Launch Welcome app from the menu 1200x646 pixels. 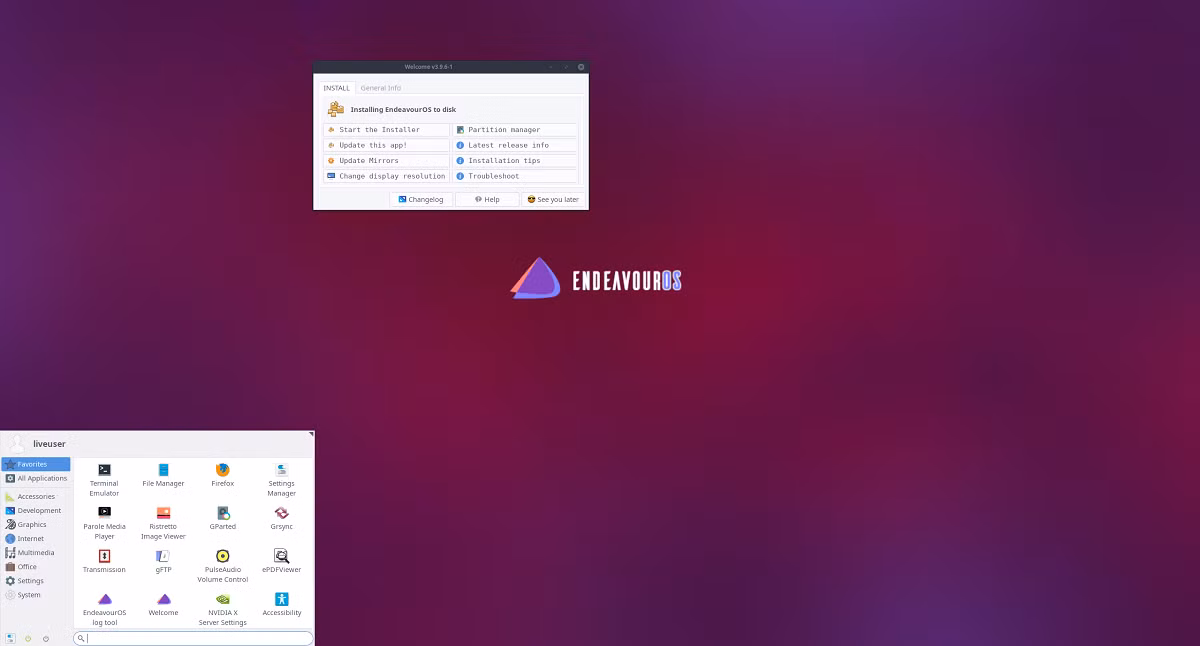(x=163, y=604)
